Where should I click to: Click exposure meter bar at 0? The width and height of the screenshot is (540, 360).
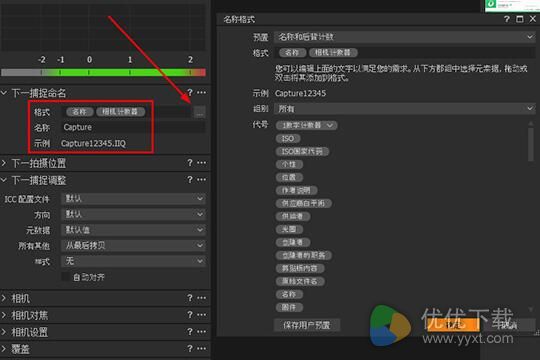pos(89,72)
